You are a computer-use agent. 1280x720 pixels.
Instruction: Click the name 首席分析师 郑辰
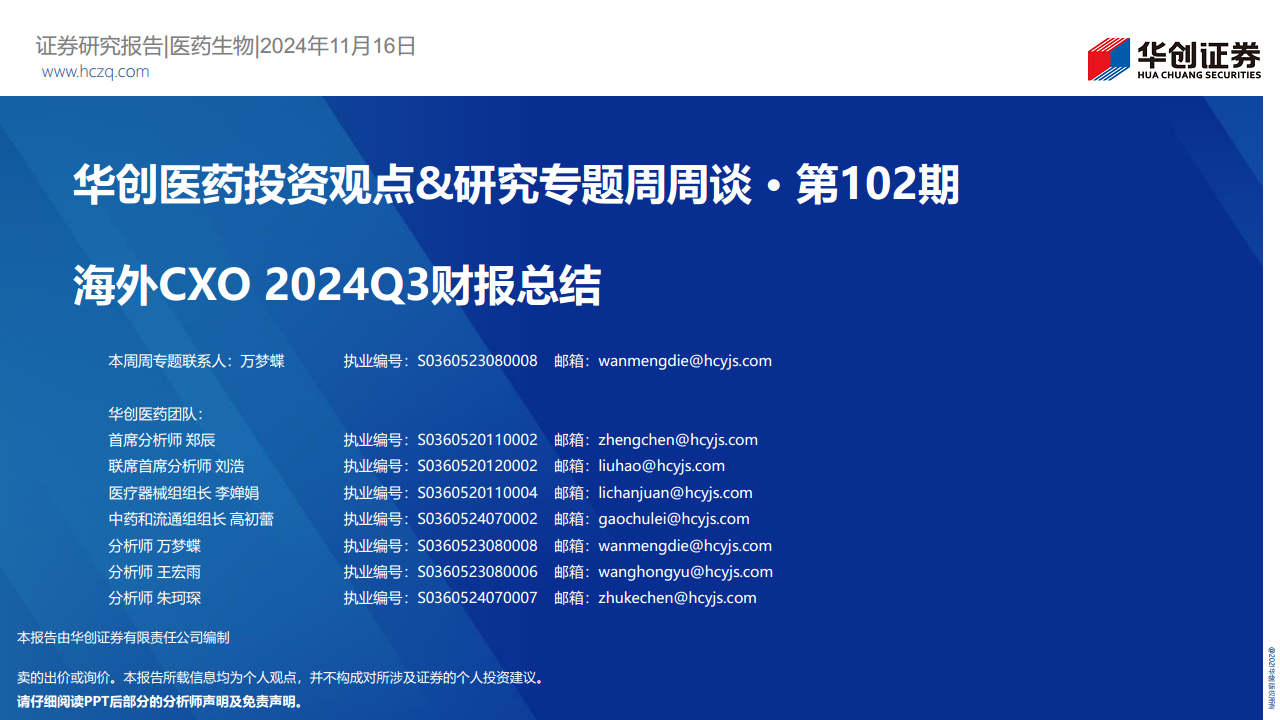pos(162,440)
